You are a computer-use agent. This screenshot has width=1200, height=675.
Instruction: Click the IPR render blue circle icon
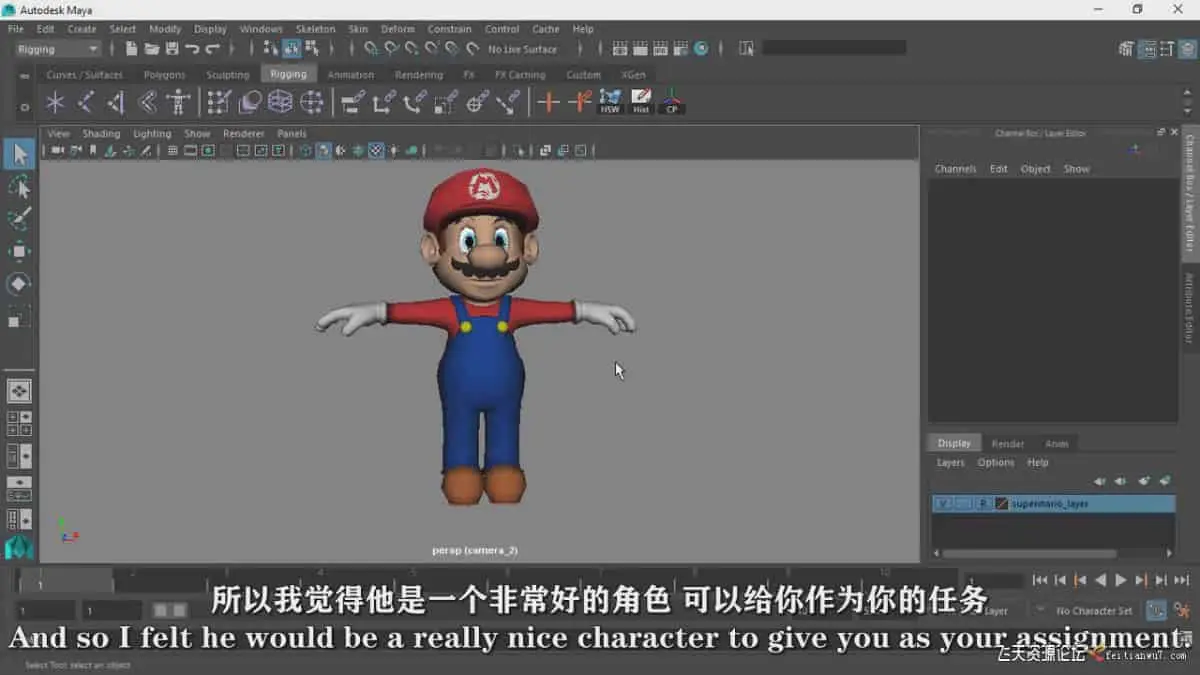click(x=701, y=48)
